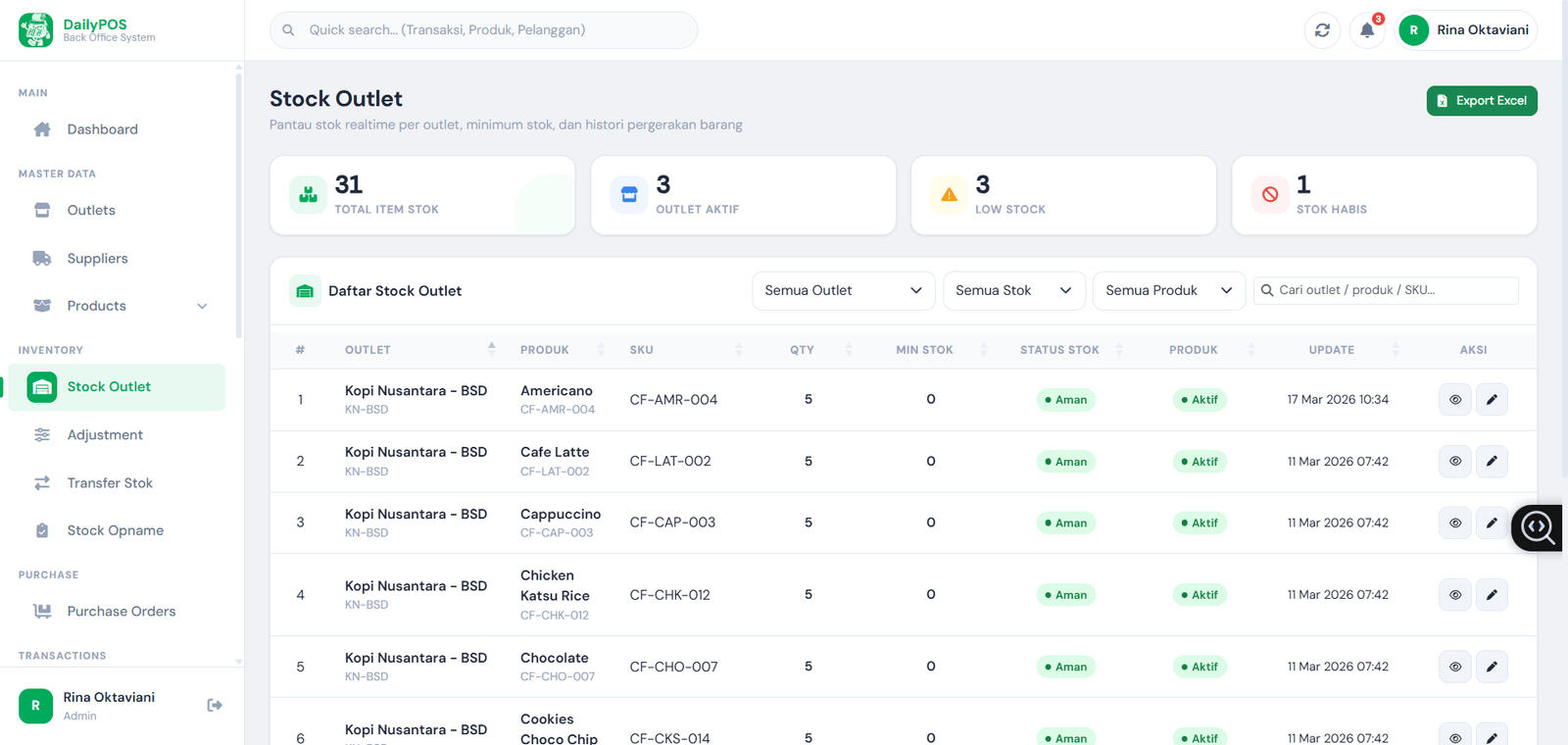The height and width of the screenshot is (745, 1568).
Task: Click the floating code-search widget icon
Action: 1537,527
